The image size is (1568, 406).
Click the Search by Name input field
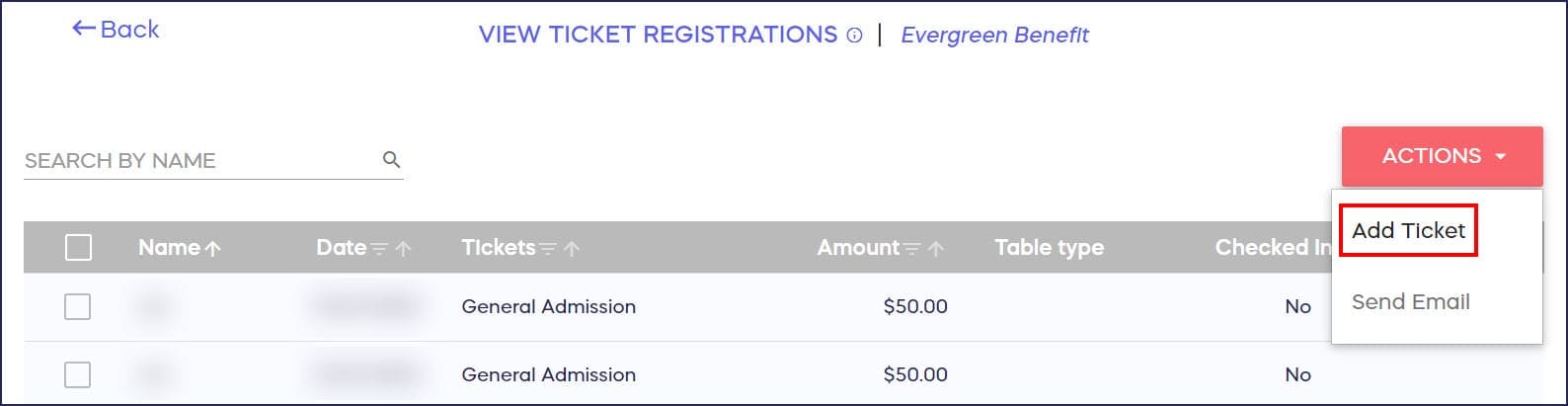[x=197, y=160]
